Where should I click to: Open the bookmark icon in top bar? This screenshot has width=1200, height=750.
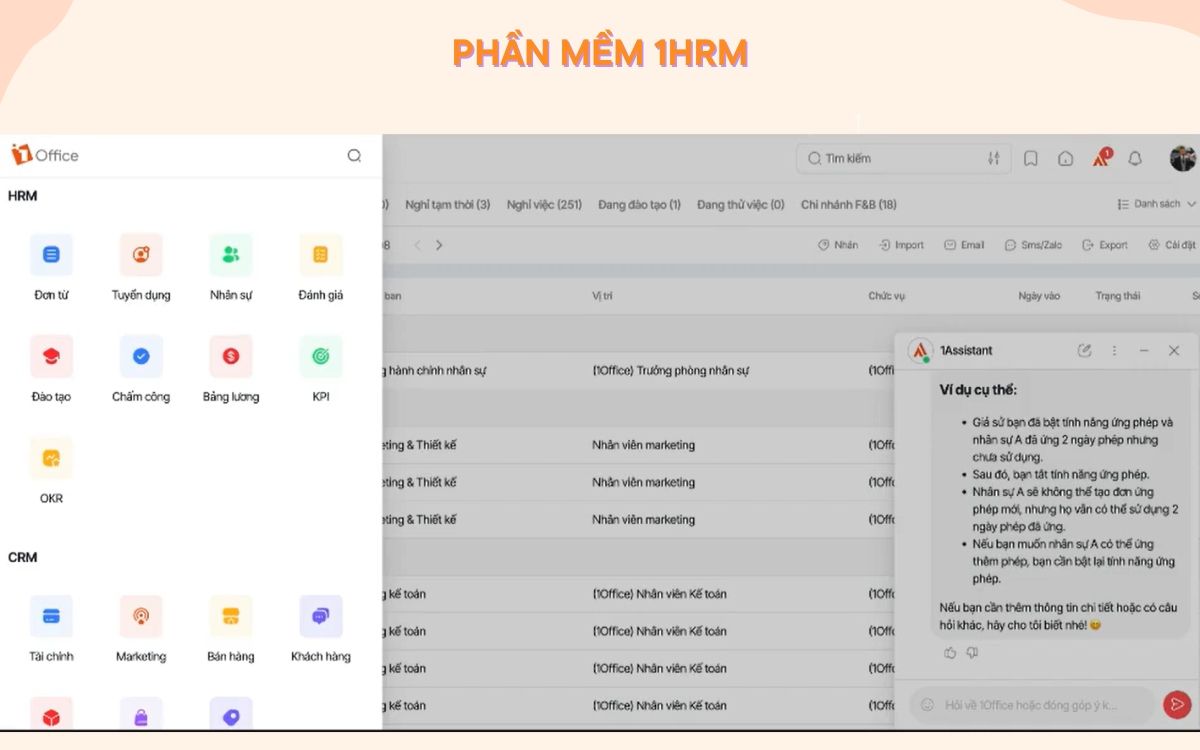pyautogui.click(x=1031, y=158)
